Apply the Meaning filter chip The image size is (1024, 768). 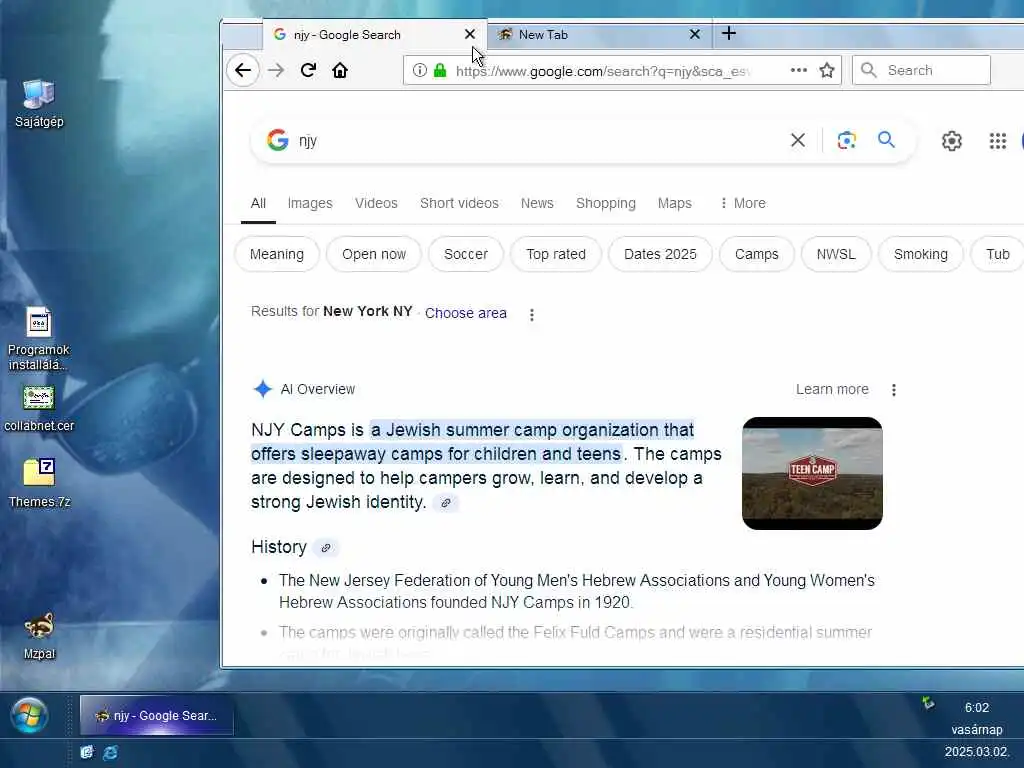277,254
